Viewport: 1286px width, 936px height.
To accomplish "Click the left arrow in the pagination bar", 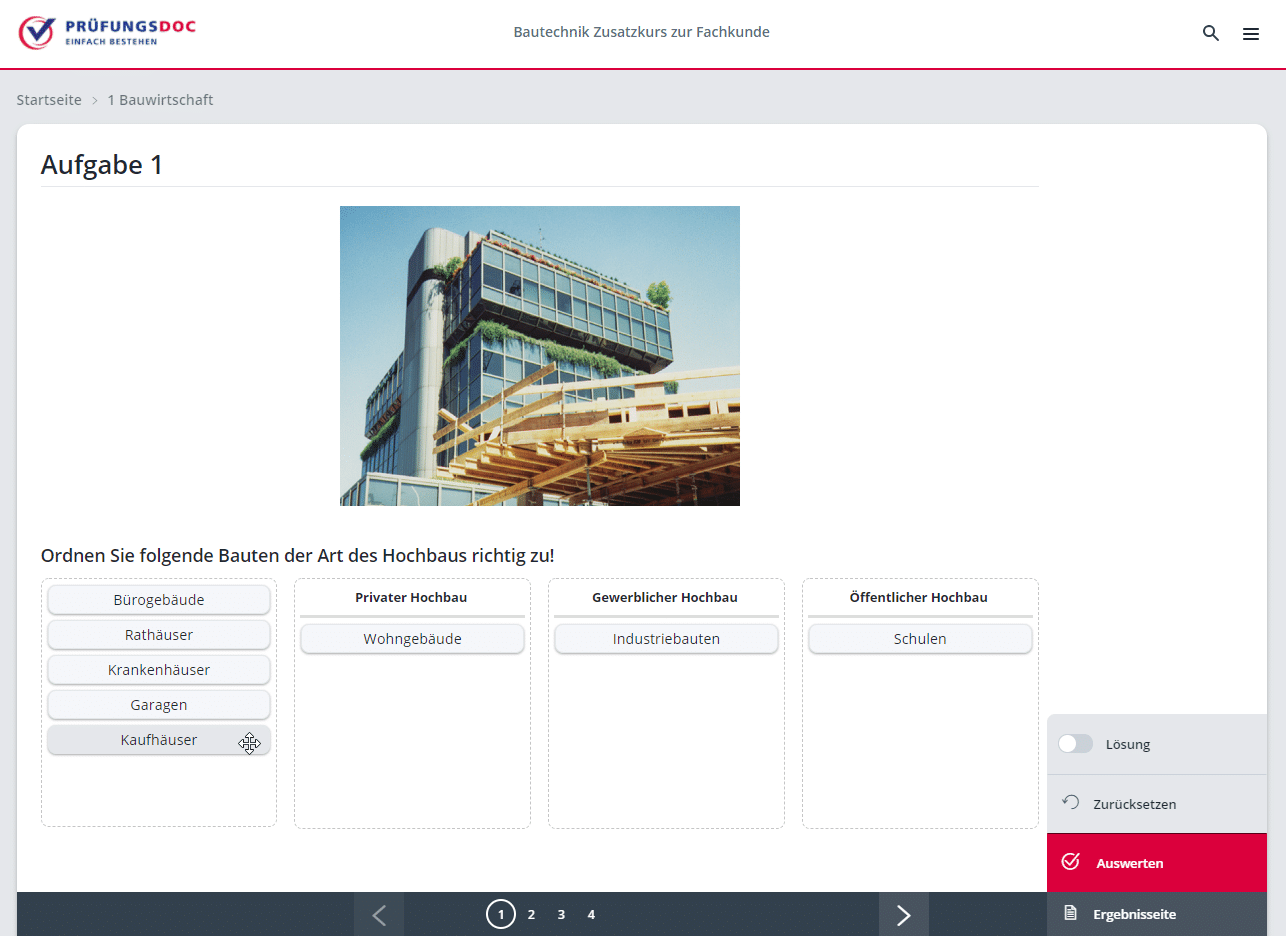I will click(378, 913).
